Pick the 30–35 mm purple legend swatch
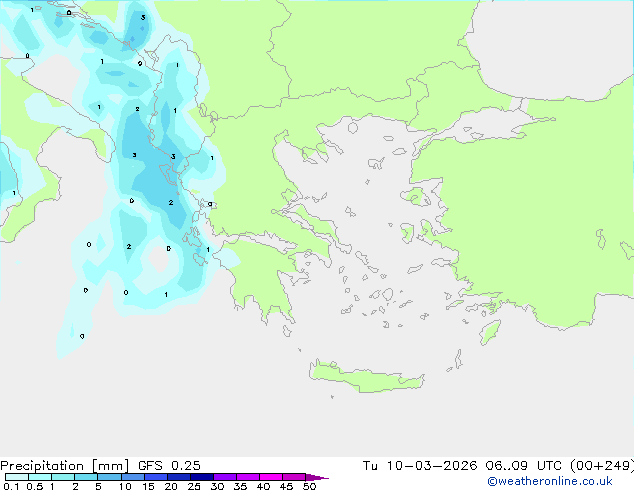 tap(224, 477)
